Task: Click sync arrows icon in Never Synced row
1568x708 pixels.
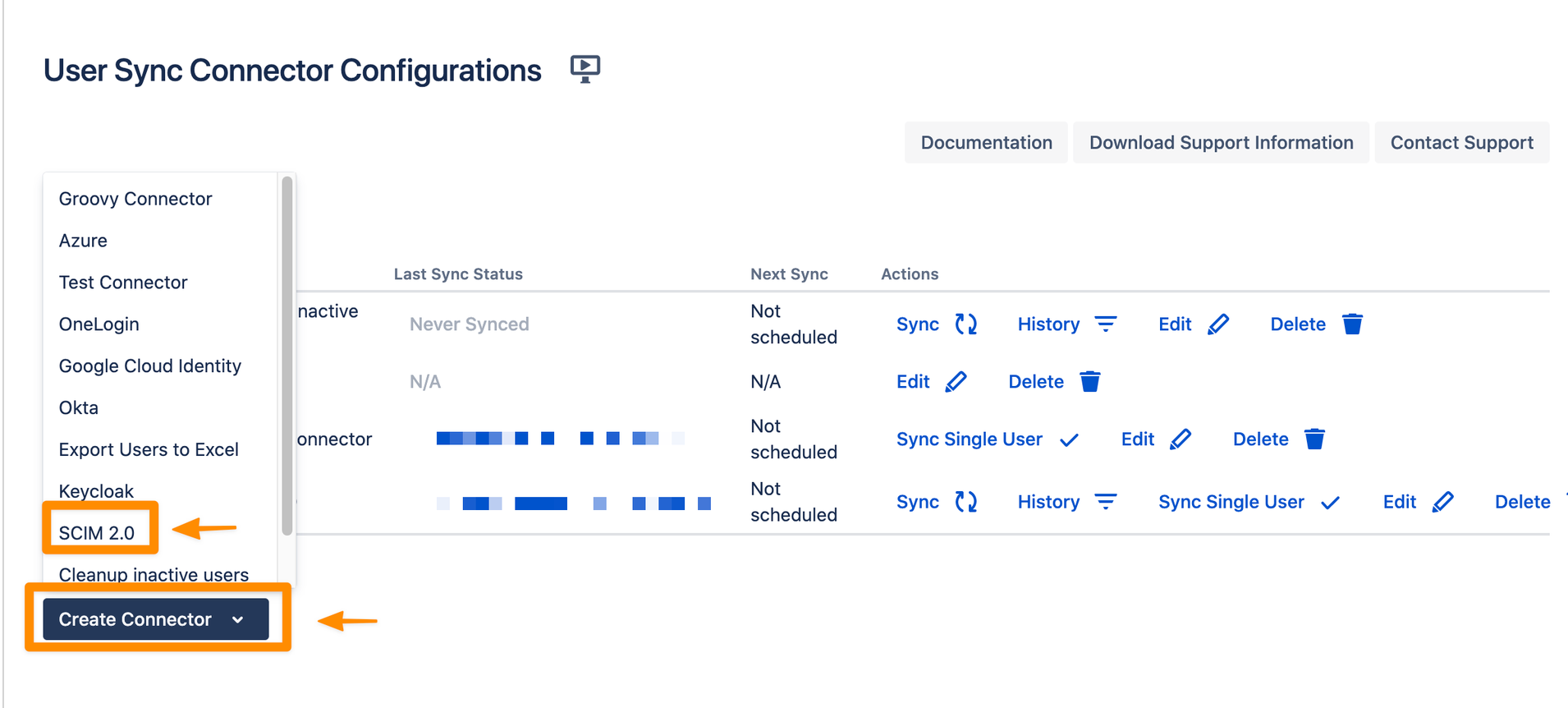Action: (x=966, y=324)
